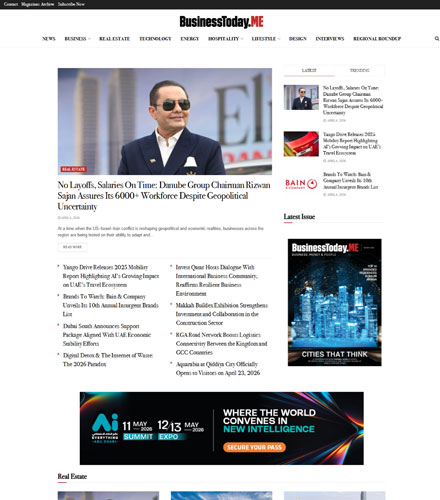Open the Energy menu item
Screen dimensions: 440x500
[190, 39]
